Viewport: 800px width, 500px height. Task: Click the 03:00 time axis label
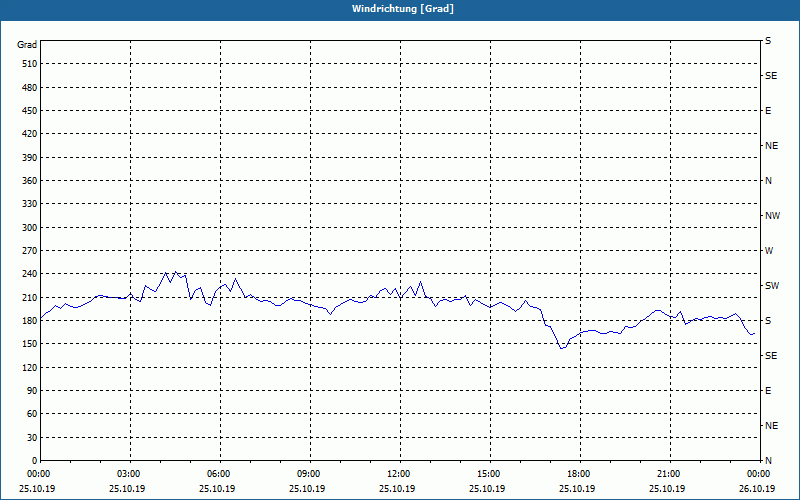[x=129, y=474]
